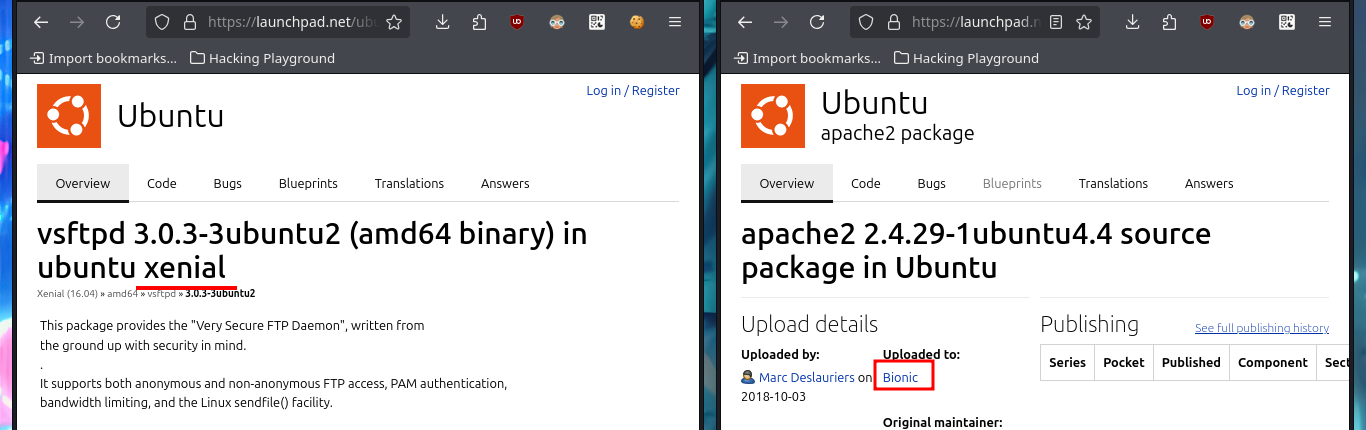The height and width of the screenshot is (430, 1366).
Task: Click the cookie extension icon in the toolbar
Action: point(636,22)
